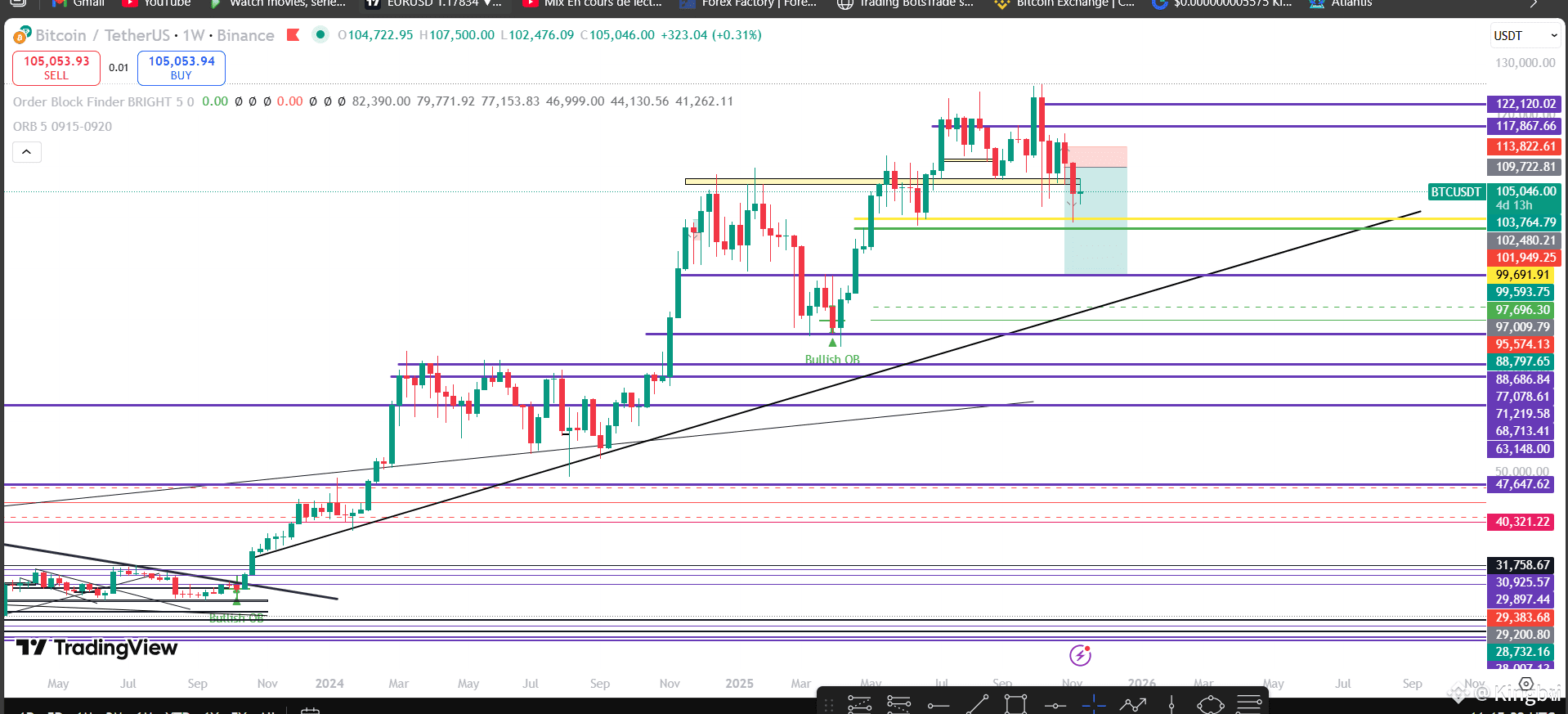This screenshot has height=714, width=1568.
Task: Select the teal long position box
Action: pyautogui.click(x=1095, y=221)
